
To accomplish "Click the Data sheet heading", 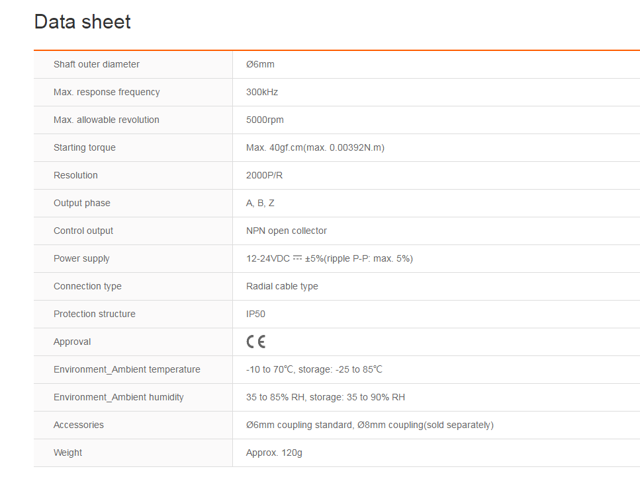I will 82,22.
